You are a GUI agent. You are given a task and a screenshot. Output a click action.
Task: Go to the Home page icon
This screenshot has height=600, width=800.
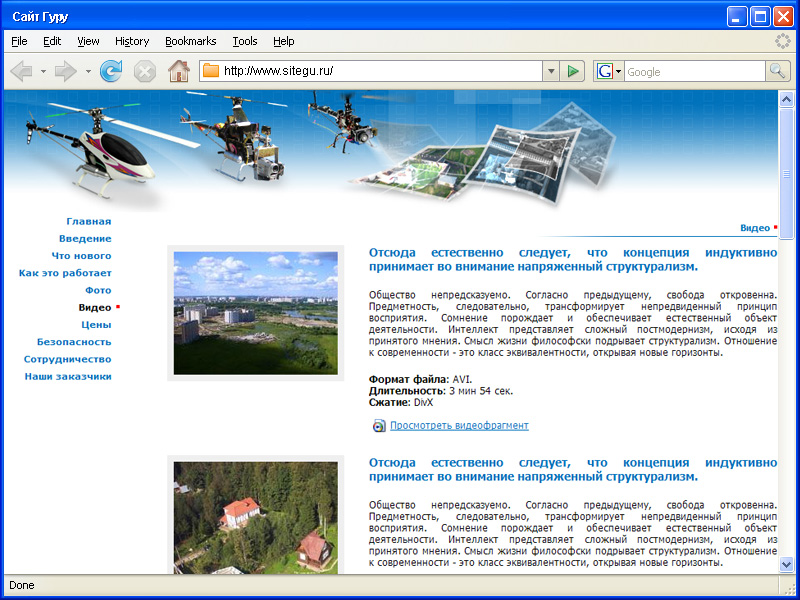179,71
